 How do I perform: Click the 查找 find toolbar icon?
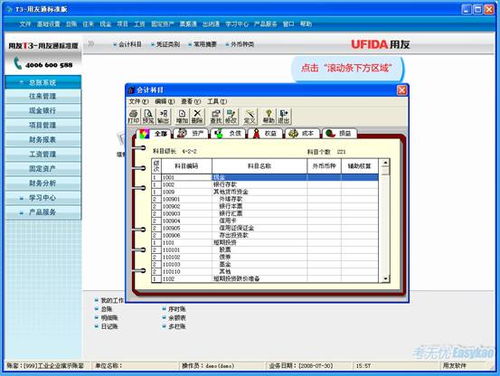tap(216, 116)
